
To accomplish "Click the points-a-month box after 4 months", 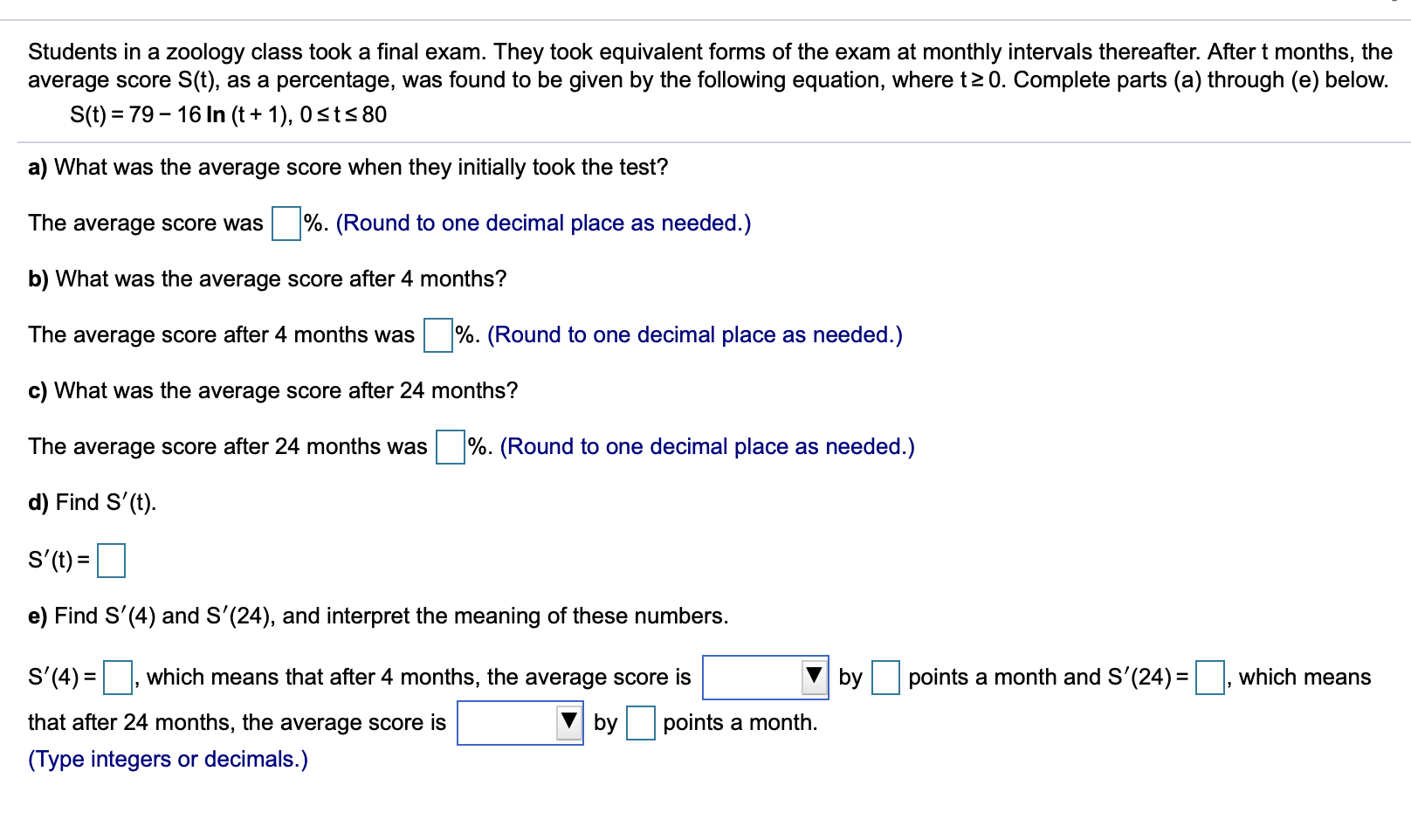I will click(886, 678).
